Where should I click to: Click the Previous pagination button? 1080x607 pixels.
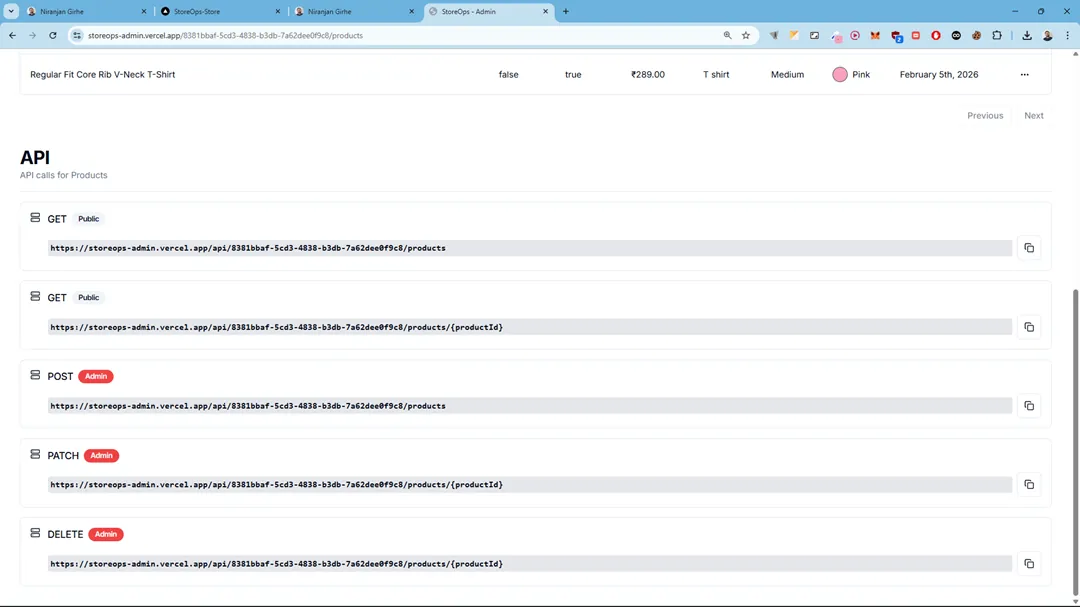pyautogui.click(x=985, y=116)
